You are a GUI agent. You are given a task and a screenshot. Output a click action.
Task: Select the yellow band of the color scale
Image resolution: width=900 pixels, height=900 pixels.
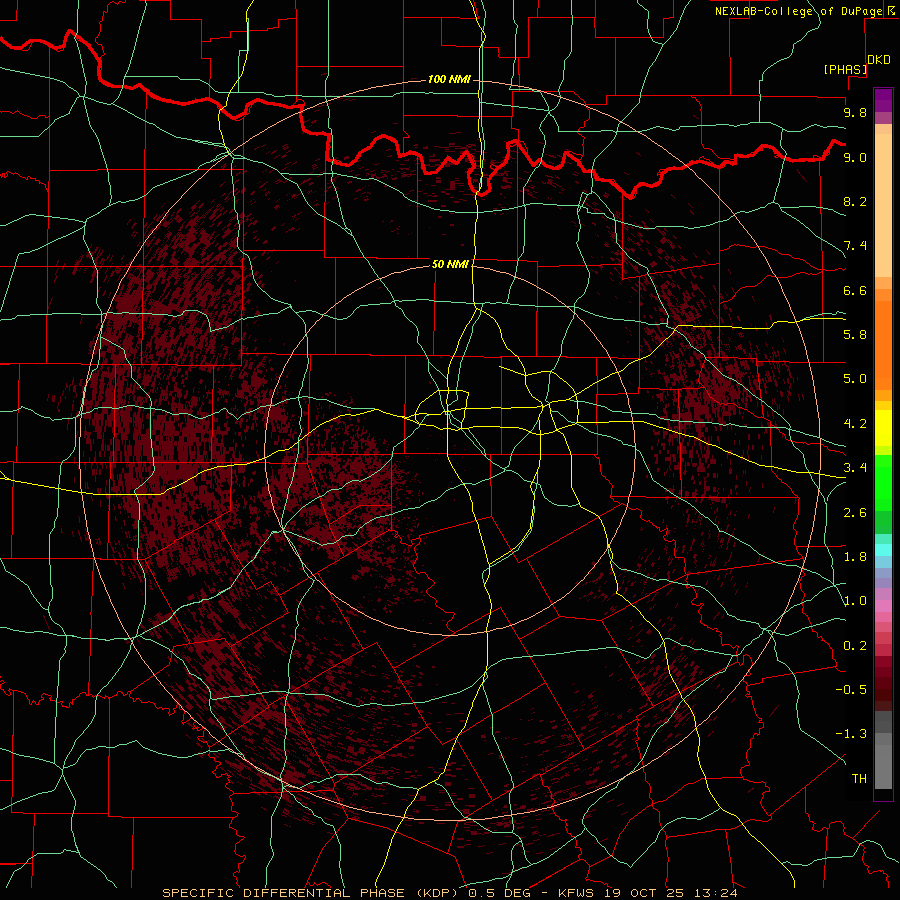pyautogui.click(x=883, y=428)
